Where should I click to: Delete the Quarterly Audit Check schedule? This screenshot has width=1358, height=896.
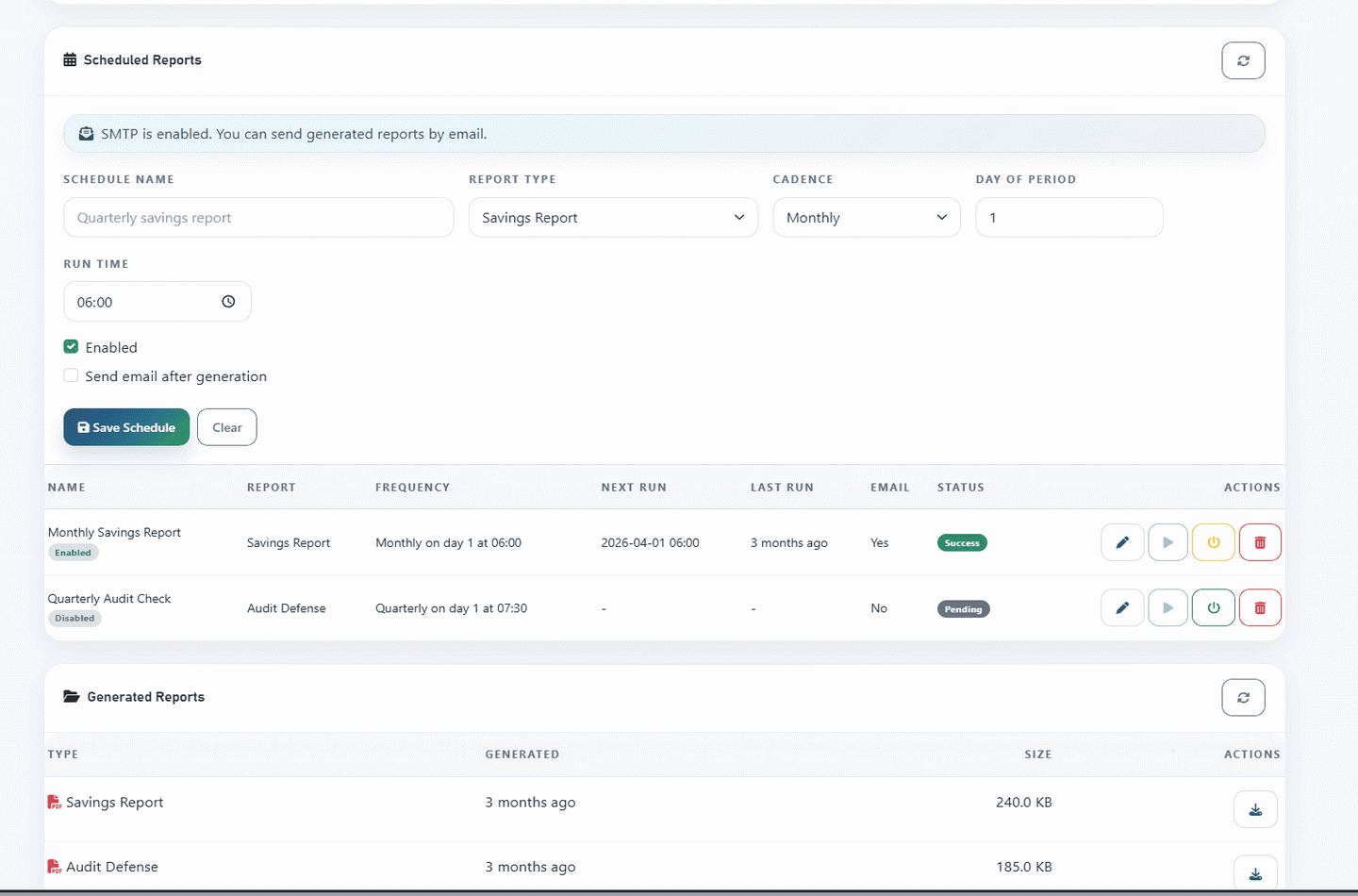pyautogui.click(x=1260, y=608)
